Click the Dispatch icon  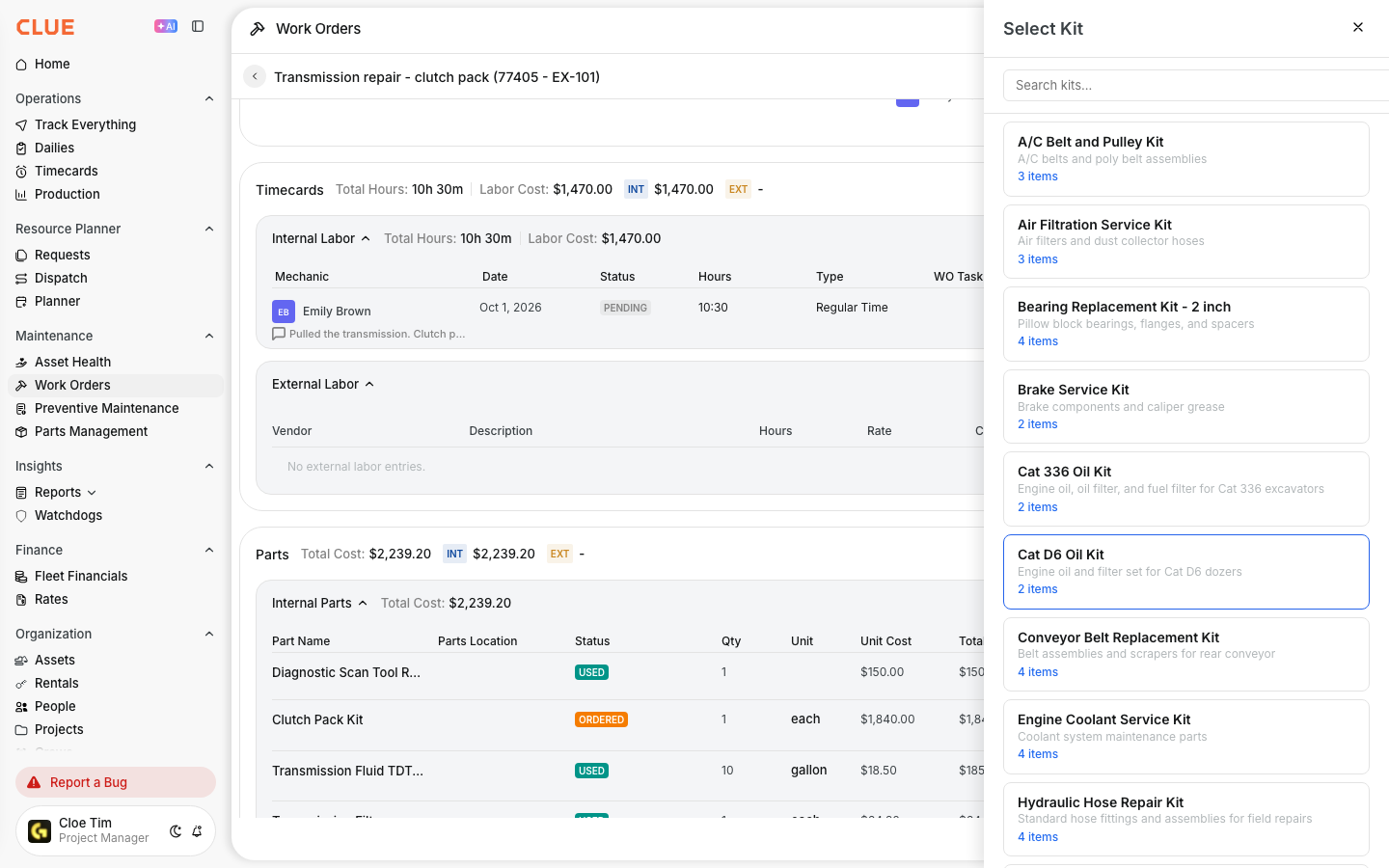(21, 279)
